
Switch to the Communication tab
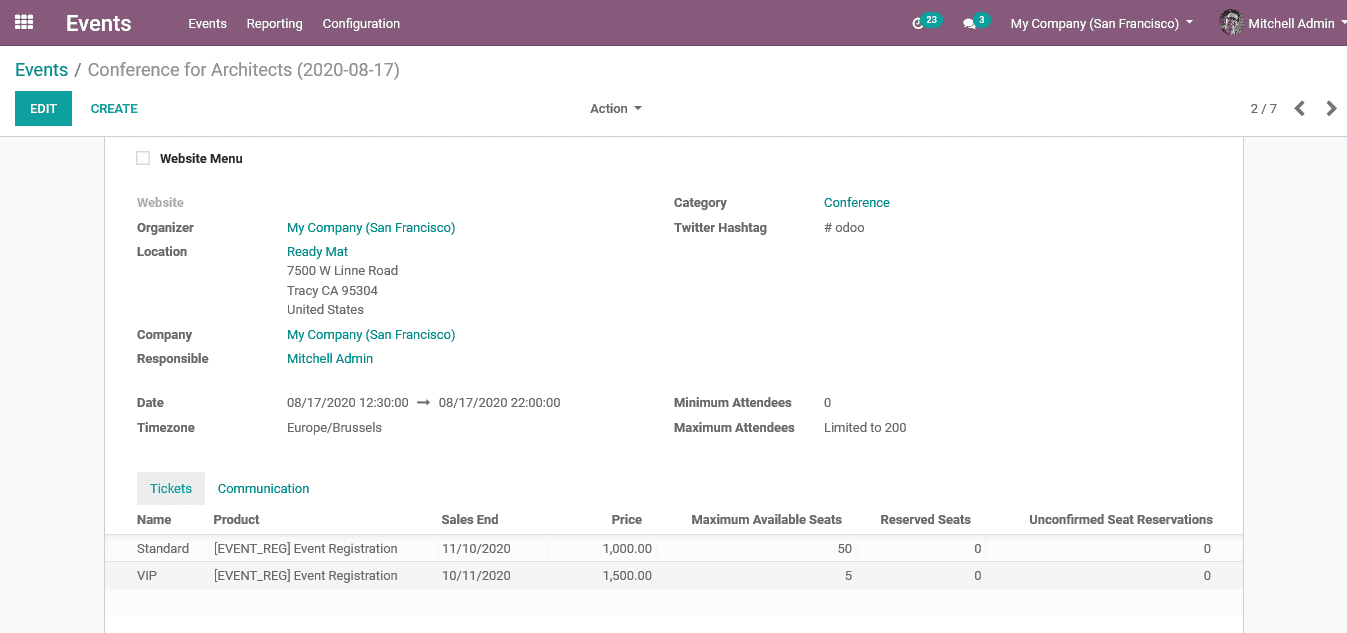coord(263,488)
